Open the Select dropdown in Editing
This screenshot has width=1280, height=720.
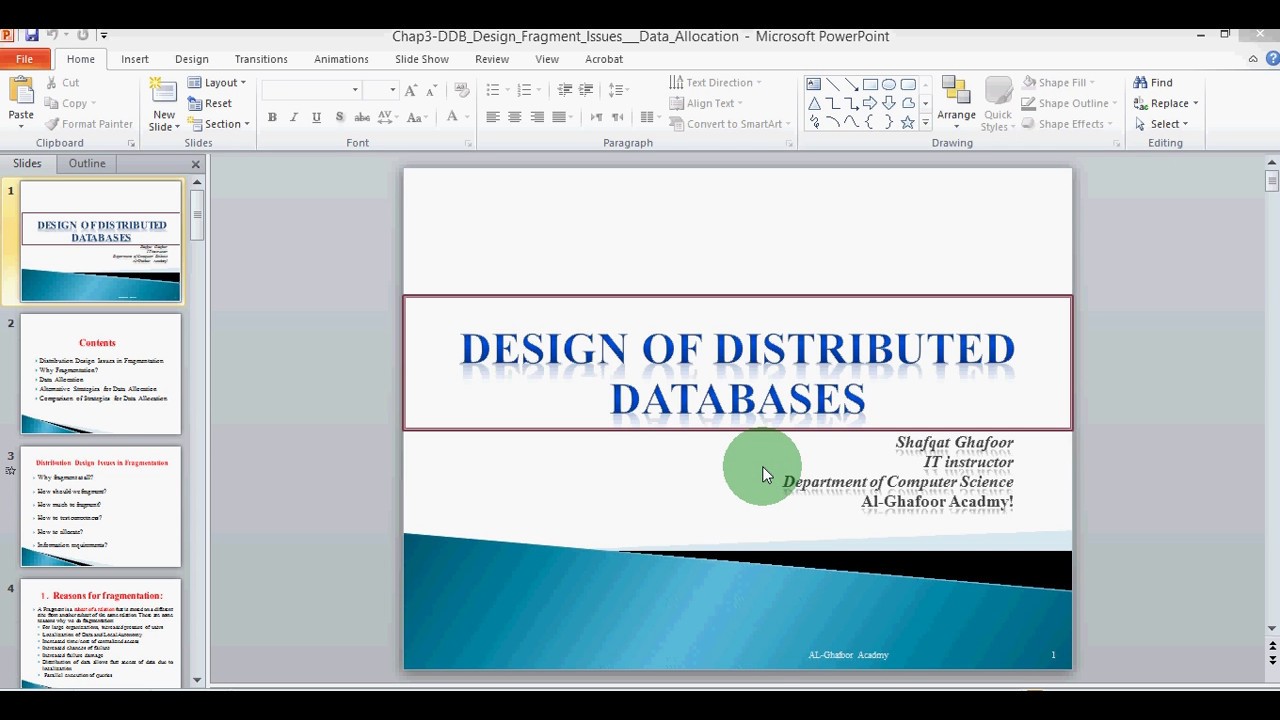(x=1162, y=124)
